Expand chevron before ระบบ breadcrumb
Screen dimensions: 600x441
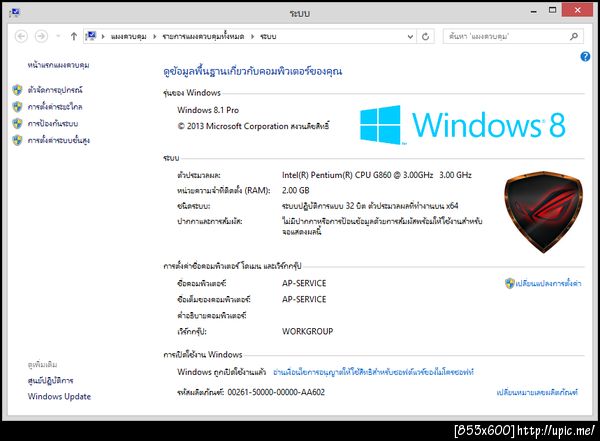tap(253, 37)
